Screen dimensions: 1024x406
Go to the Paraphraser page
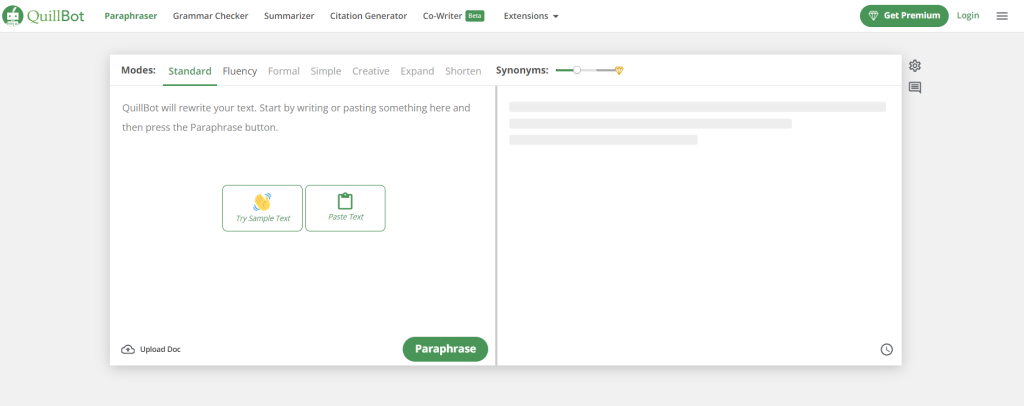[x=131, y=16]
